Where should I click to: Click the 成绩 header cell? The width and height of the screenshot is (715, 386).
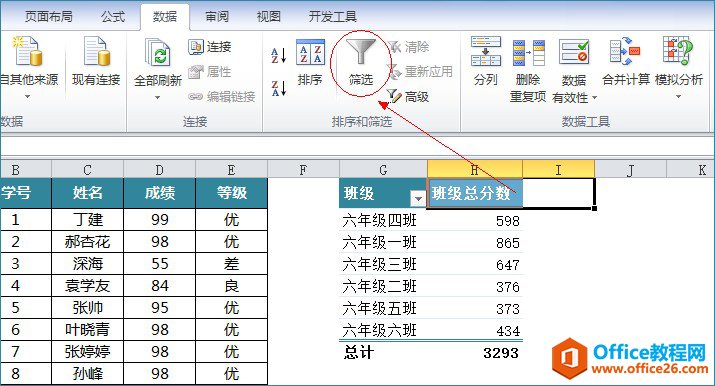(160, 193)
